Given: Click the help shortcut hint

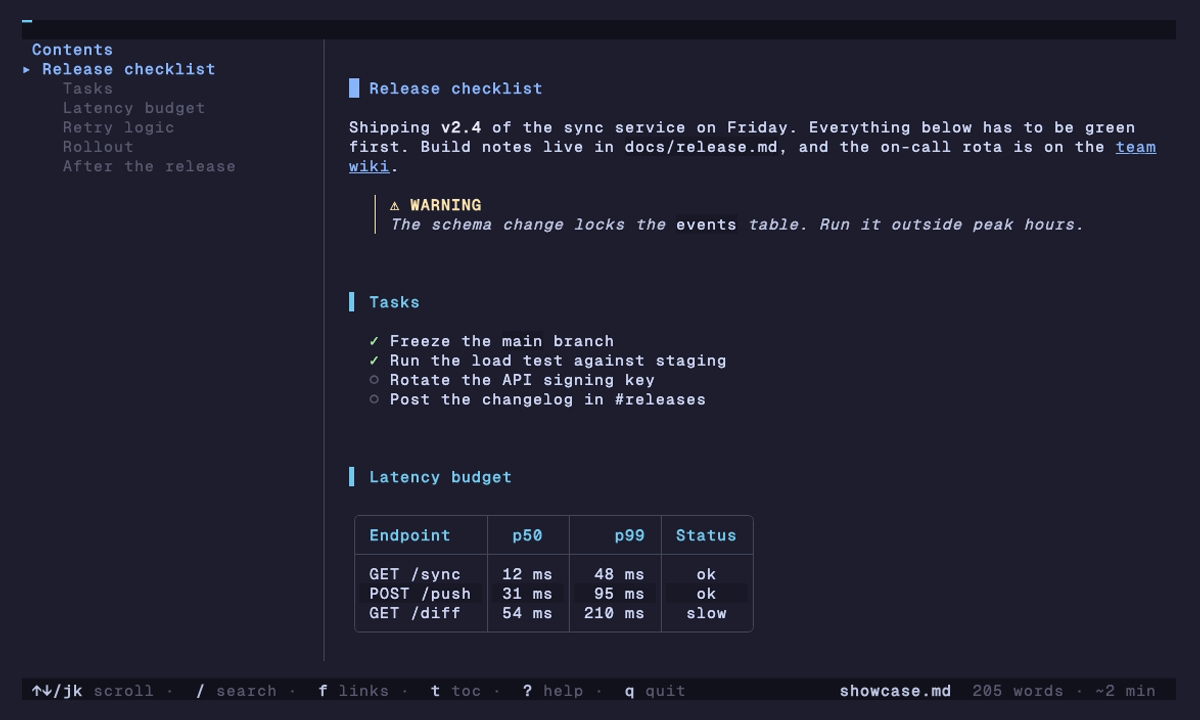Looking at the screenshot, I should click(x=553, y=691).
